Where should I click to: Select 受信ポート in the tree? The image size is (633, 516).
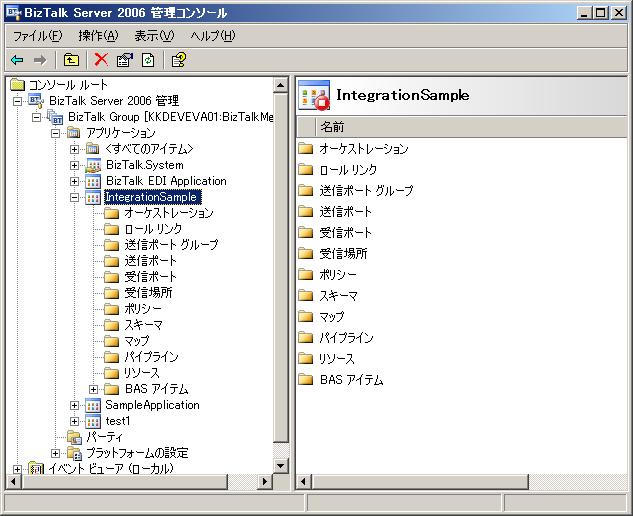coord(150,277)
